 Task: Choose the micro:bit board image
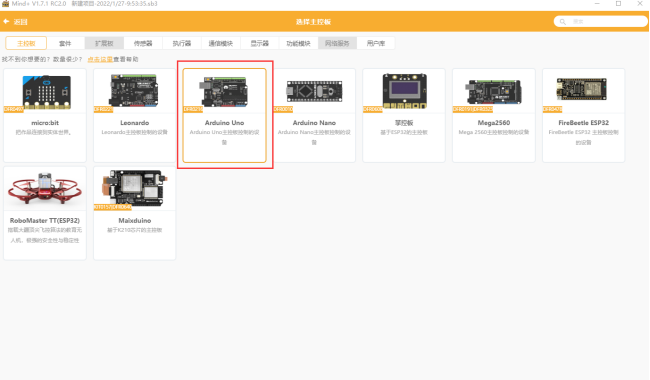coord(45,92)
